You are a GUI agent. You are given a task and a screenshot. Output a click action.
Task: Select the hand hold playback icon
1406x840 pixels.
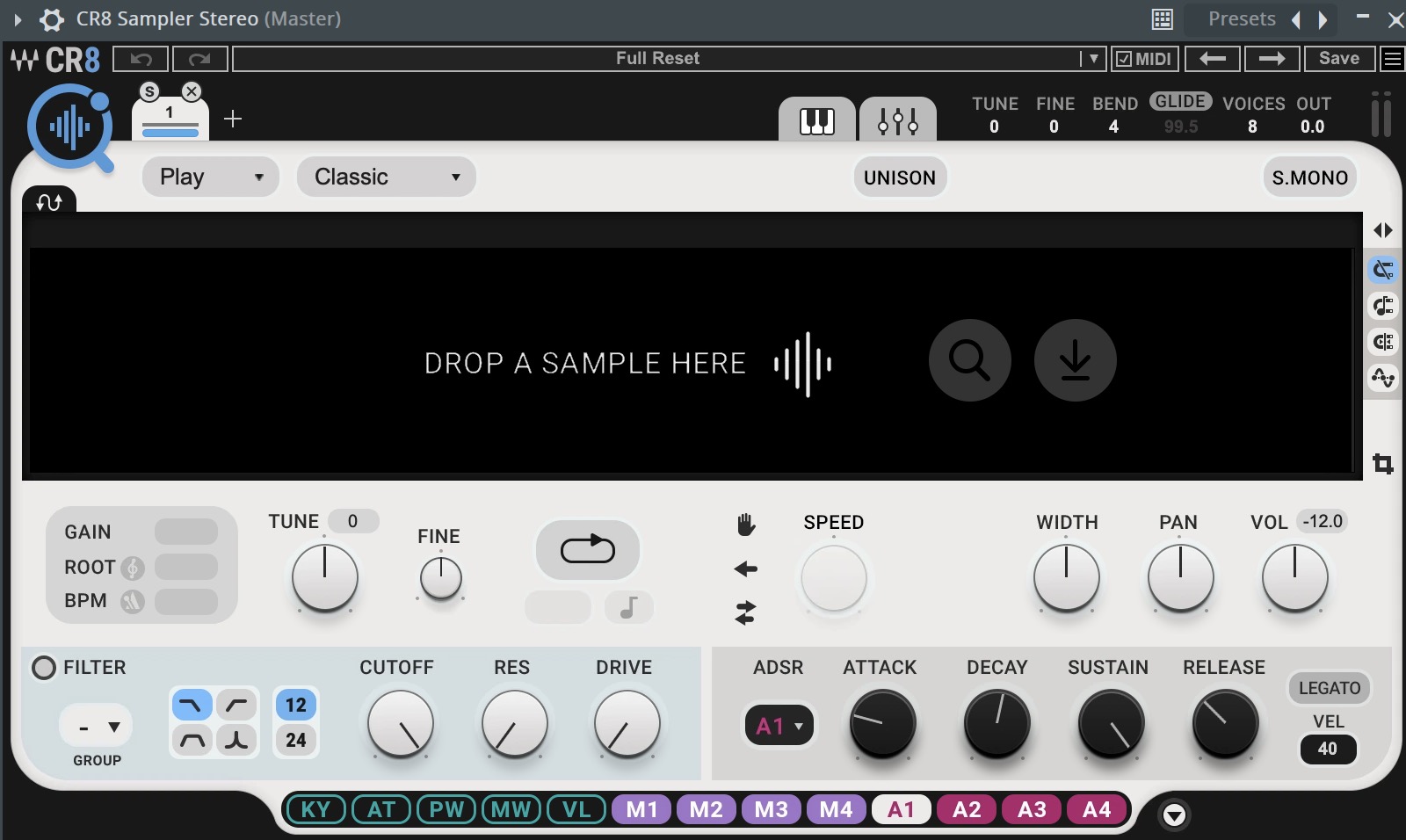746,525
